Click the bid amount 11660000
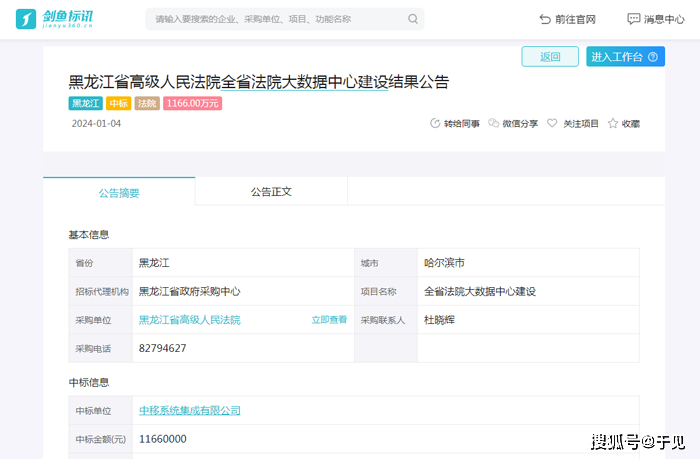The height and width of the screenshot is (459, 700). click(162, 439)
